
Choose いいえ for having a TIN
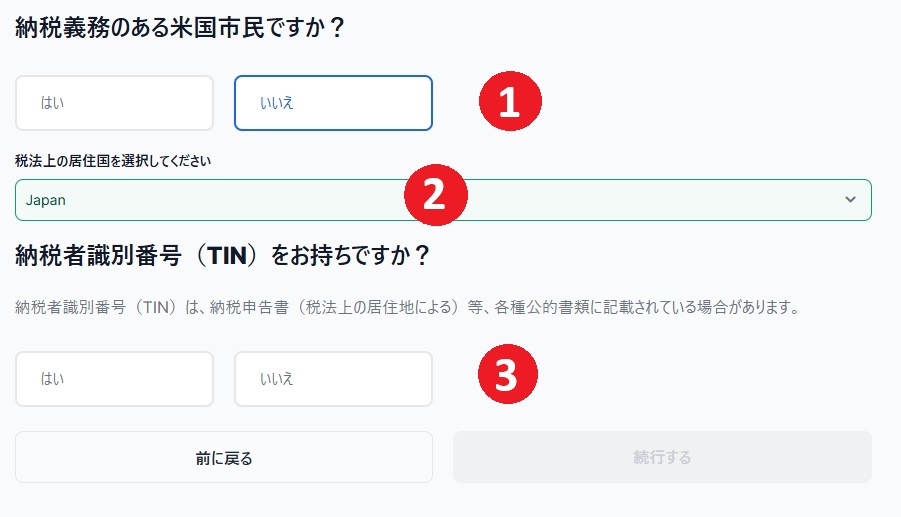(333, 379)
